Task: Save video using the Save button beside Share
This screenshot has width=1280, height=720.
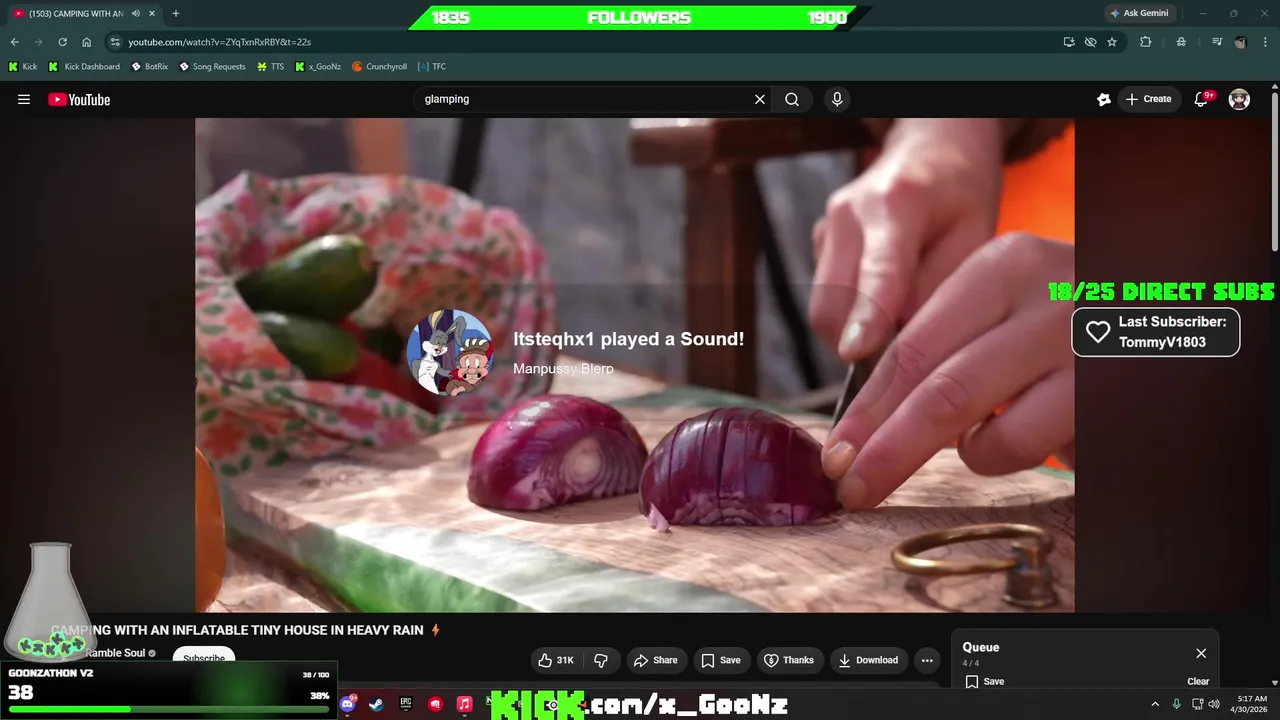Action: (x=721, y=660)
